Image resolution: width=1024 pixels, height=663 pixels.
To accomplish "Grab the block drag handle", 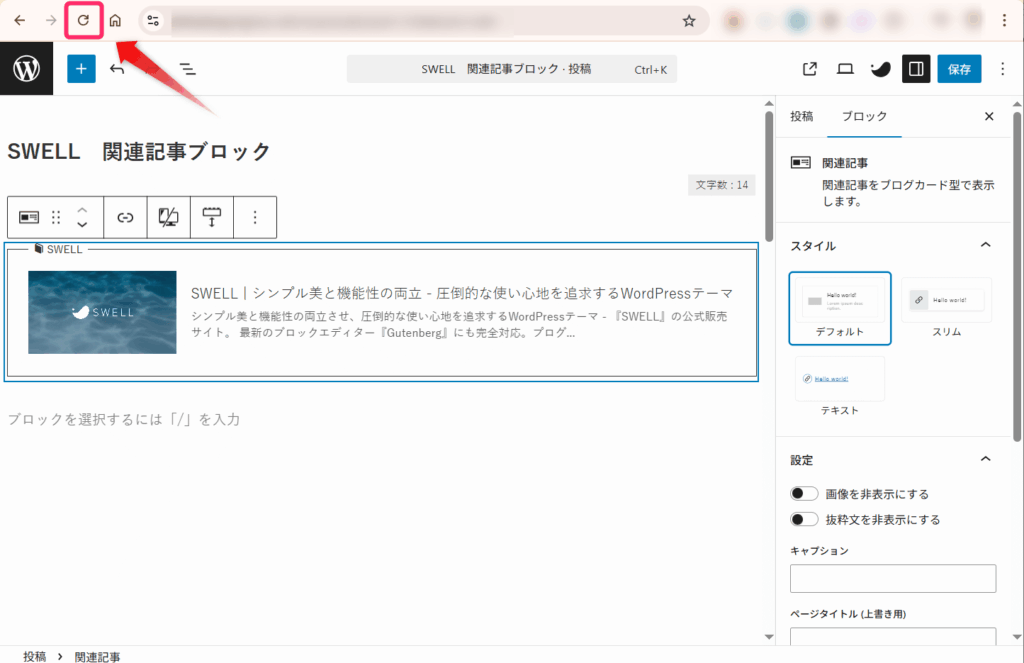I will (x=56, y=217).
